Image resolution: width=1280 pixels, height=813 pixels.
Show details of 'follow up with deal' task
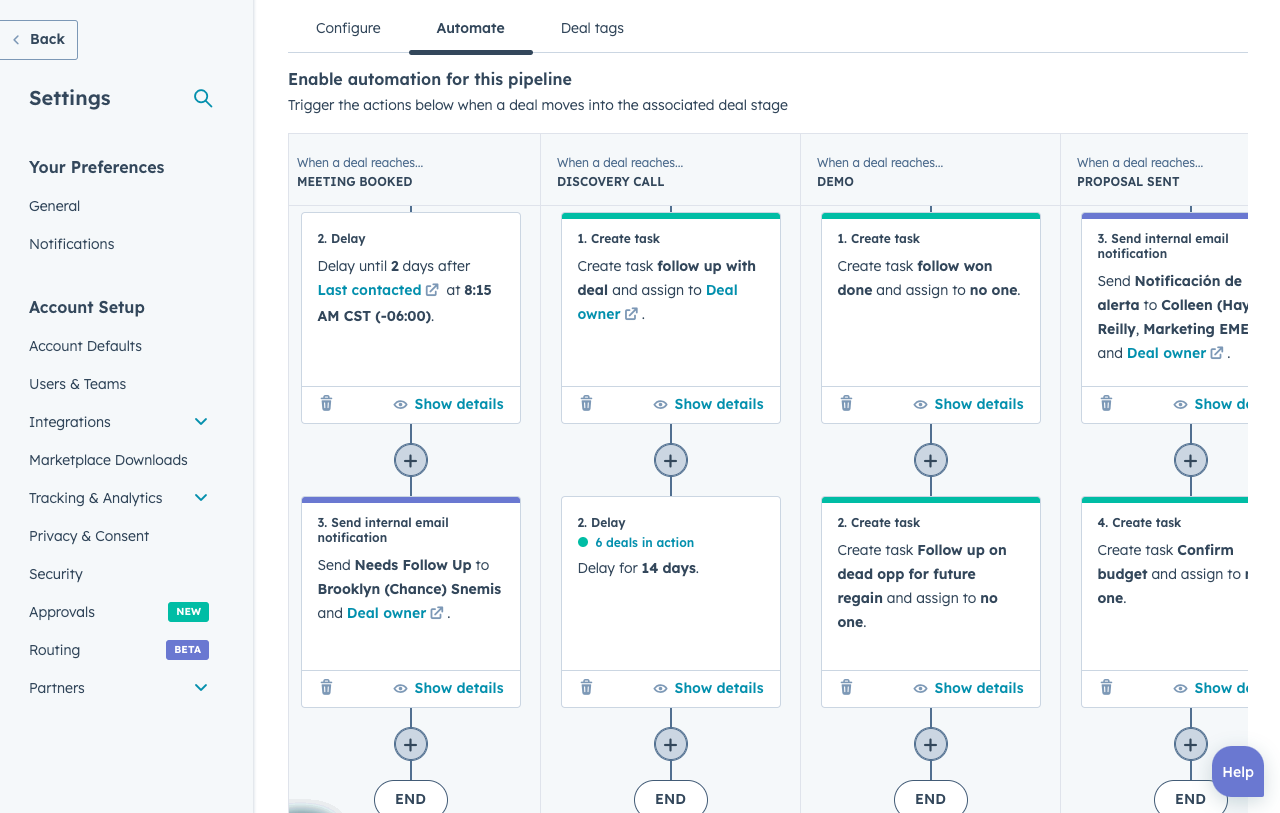(708, 404)
